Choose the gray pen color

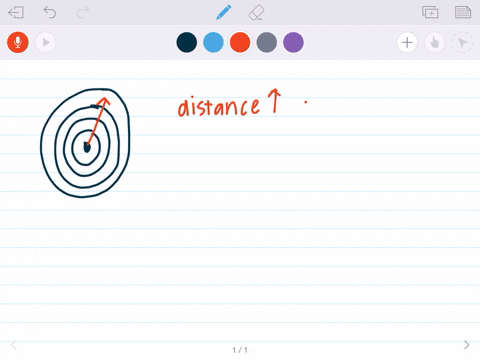point(267,42)
